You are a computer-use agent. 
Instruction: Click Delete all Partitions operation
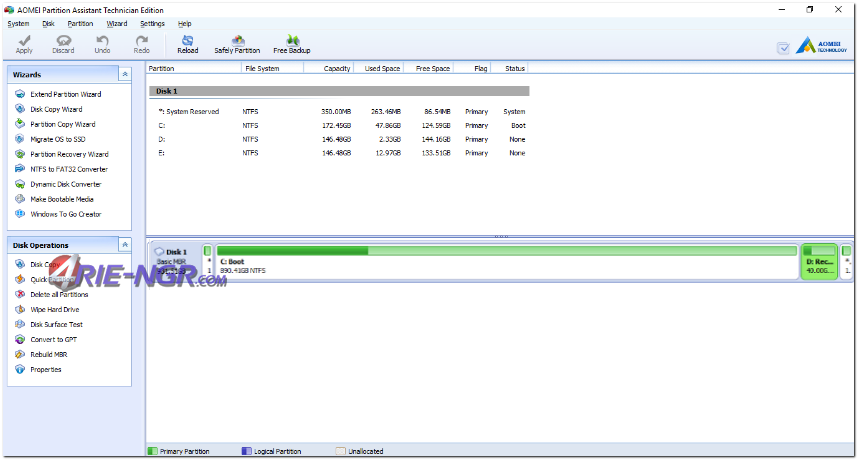(59, 295)
